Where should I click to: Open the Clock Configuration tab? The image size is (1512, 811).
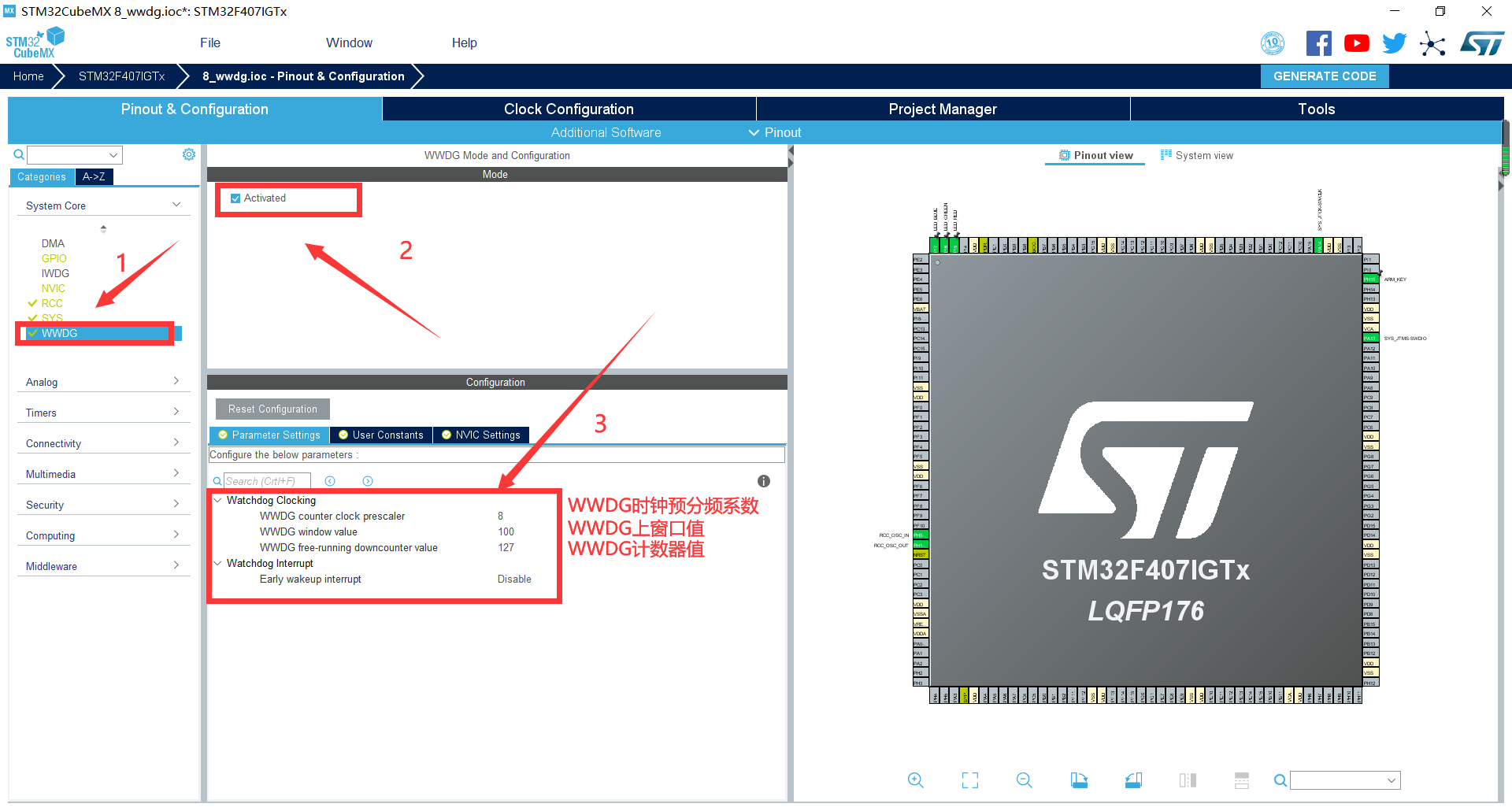pos(569,109)
